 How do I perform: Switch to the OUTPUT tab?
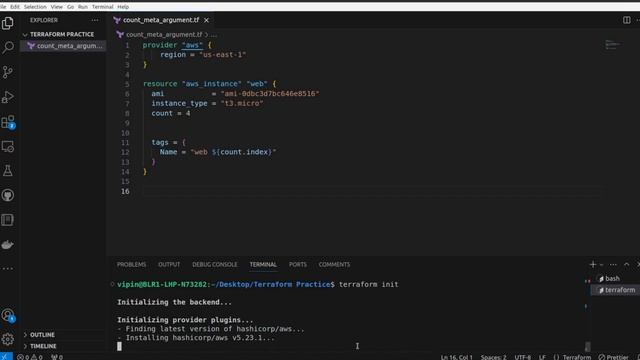169,264
